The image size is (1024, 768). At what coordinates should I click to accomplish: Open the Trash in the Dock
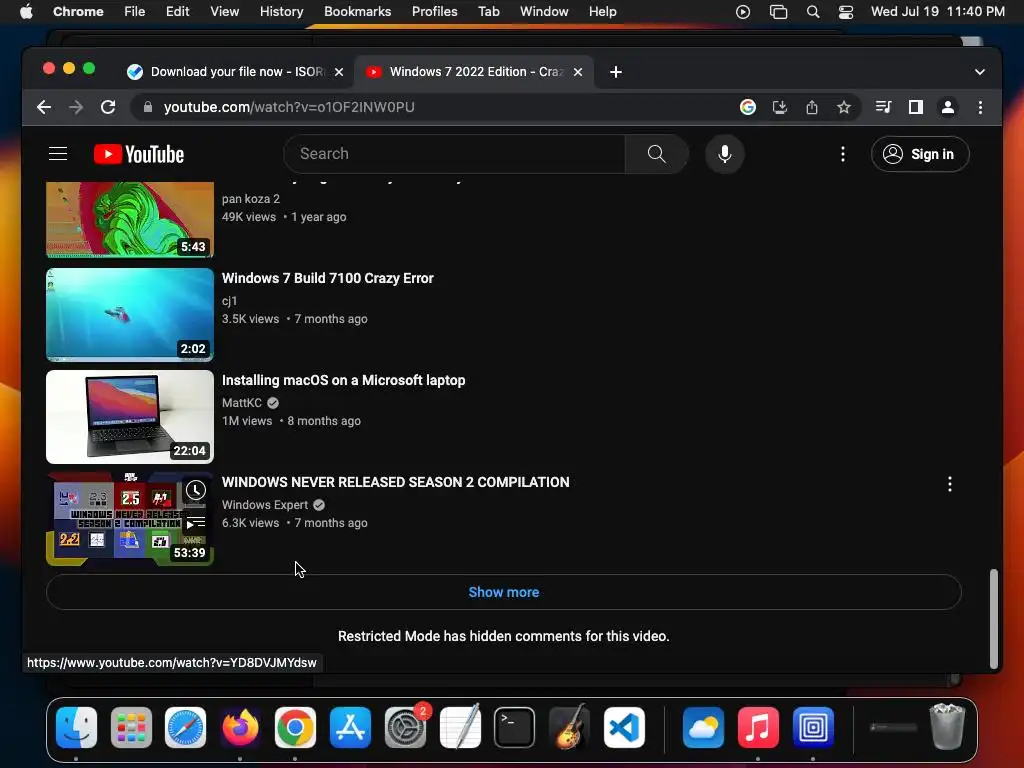point(946,726)
